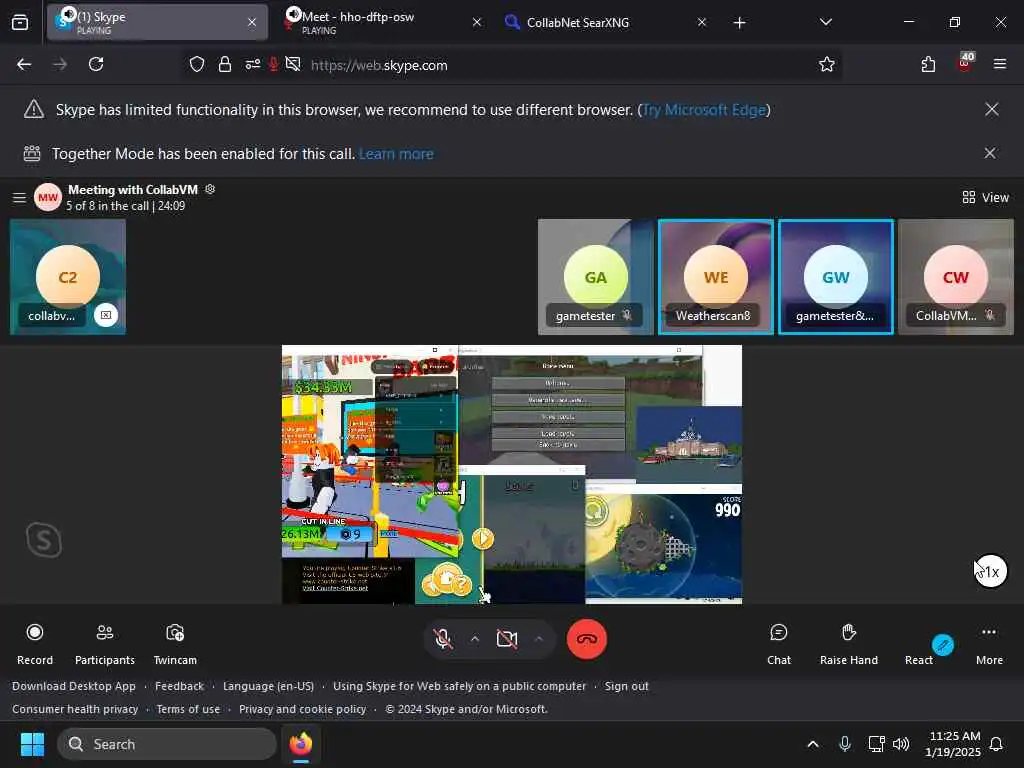Open Privacy and cookie policy
Screen dimensions: 1024x768
click(302, 709)
